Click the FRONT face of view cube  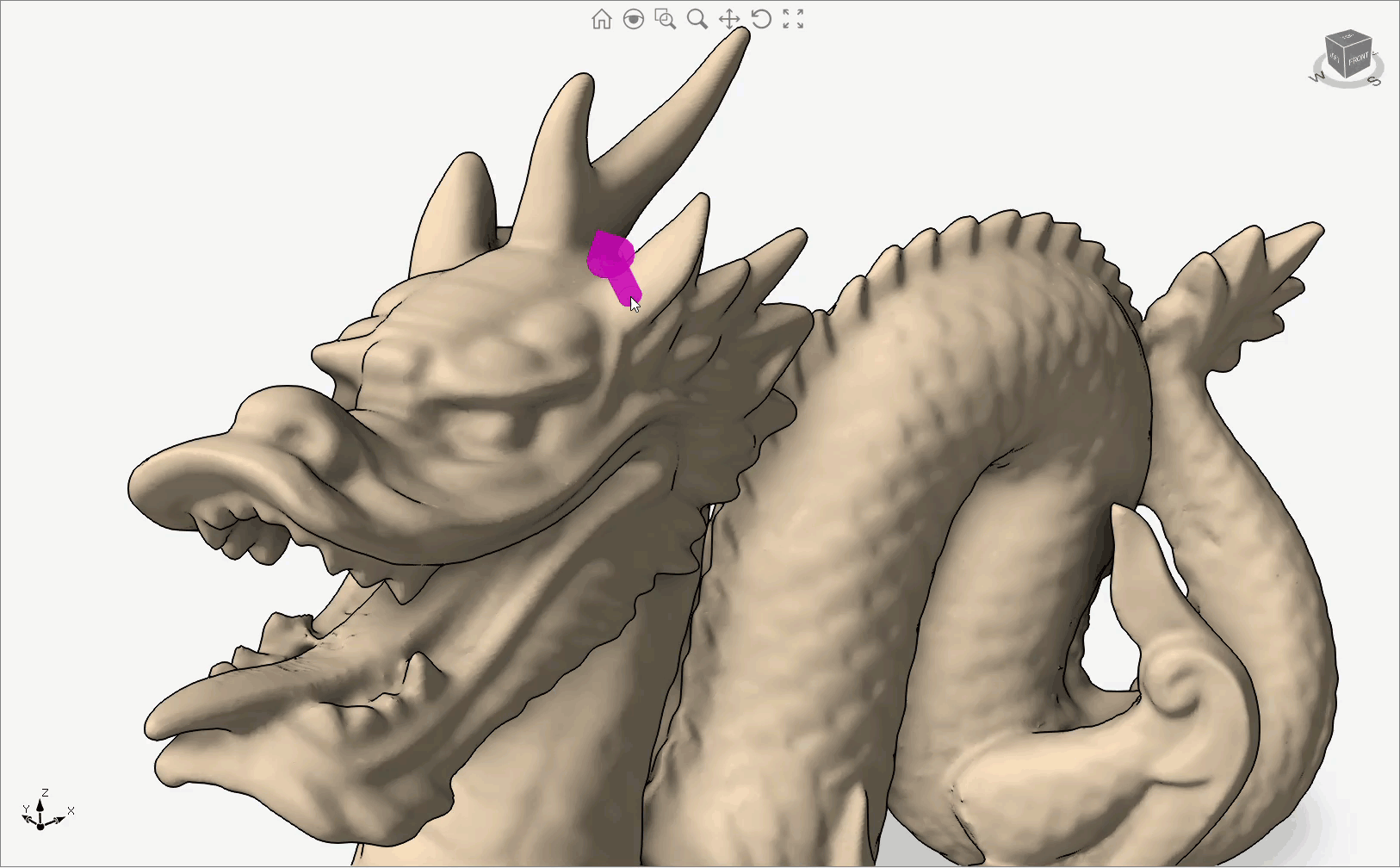[1358, 59]
